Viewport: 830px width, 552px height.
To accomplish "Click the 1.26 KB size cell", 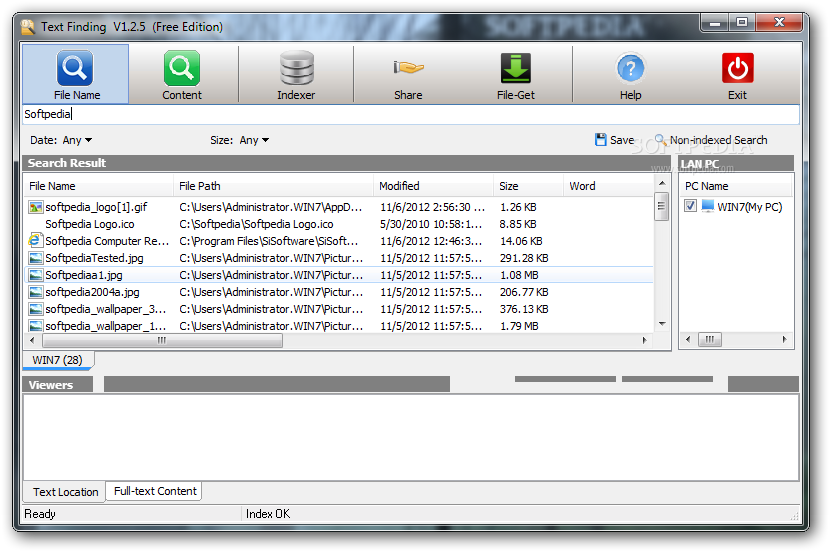I will 518,207.
